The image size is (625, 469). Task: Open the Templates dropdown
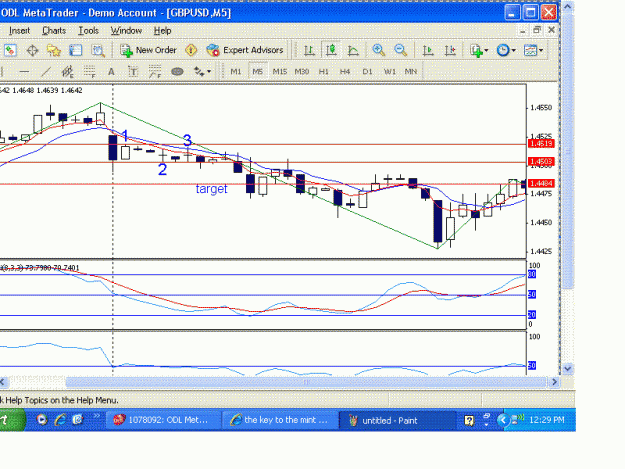[533, 50]
